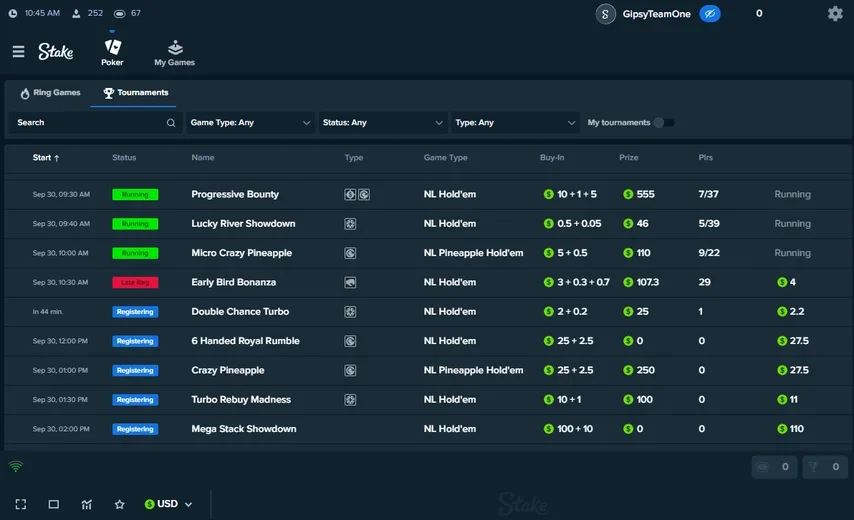Click the Double Chance Turbo type icon
This screenshot has width=854, height=520.
tap(350, 312)
